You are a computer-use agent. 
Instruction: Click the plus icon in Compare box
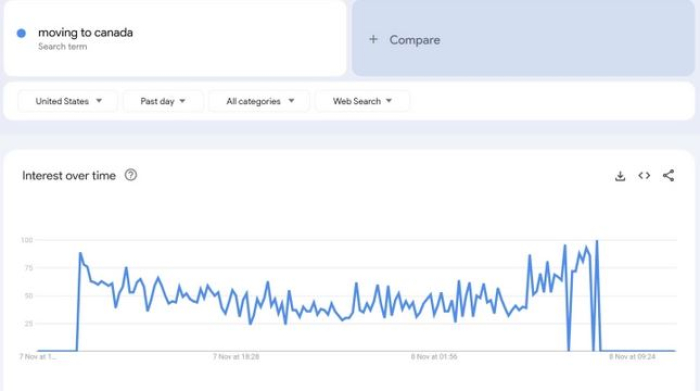[373, 39]
